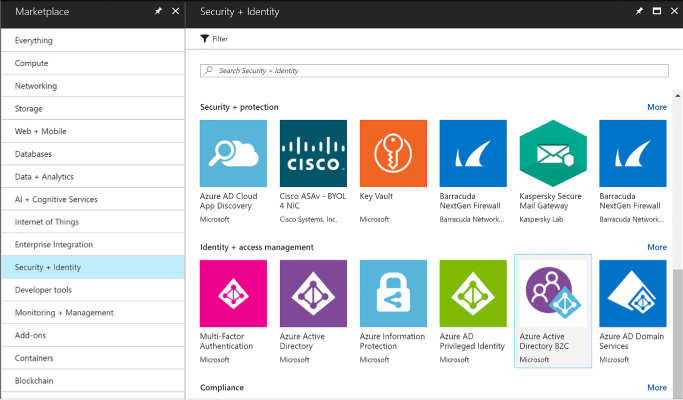The height and width of the screenshot is (400, 683).
Task: Choose the Containers category
Action: click(x=93, y=358)
